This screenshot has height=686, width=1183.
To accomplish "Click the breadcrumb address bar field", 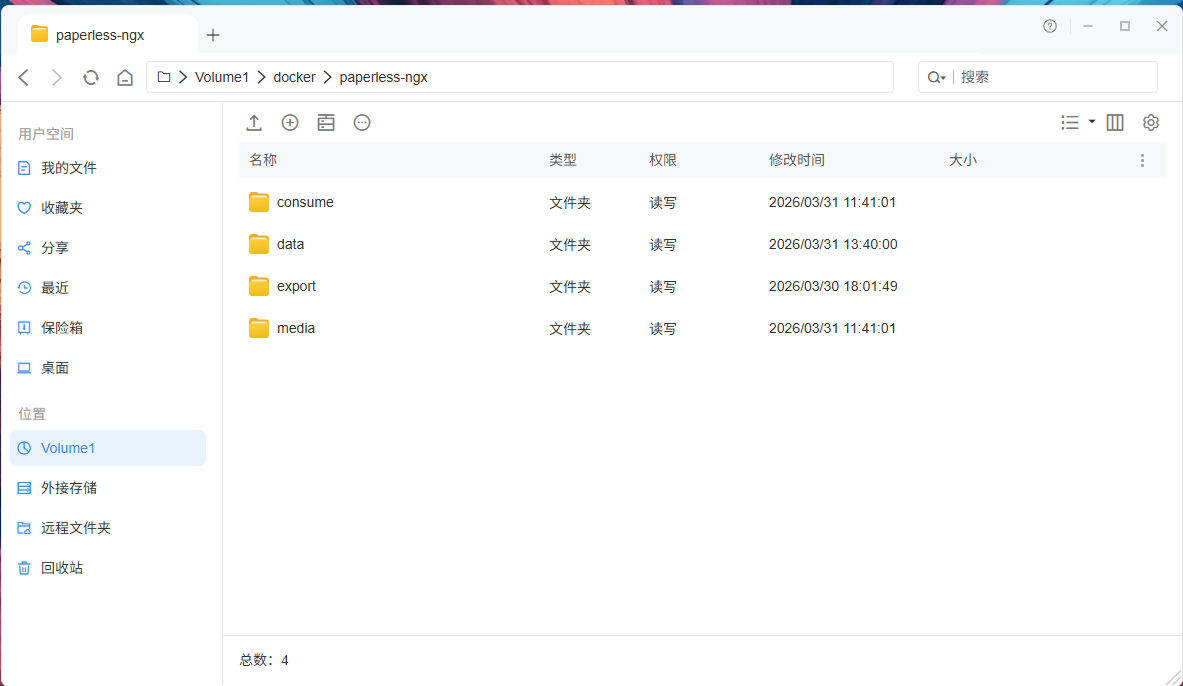I will [x=520, y=77].
